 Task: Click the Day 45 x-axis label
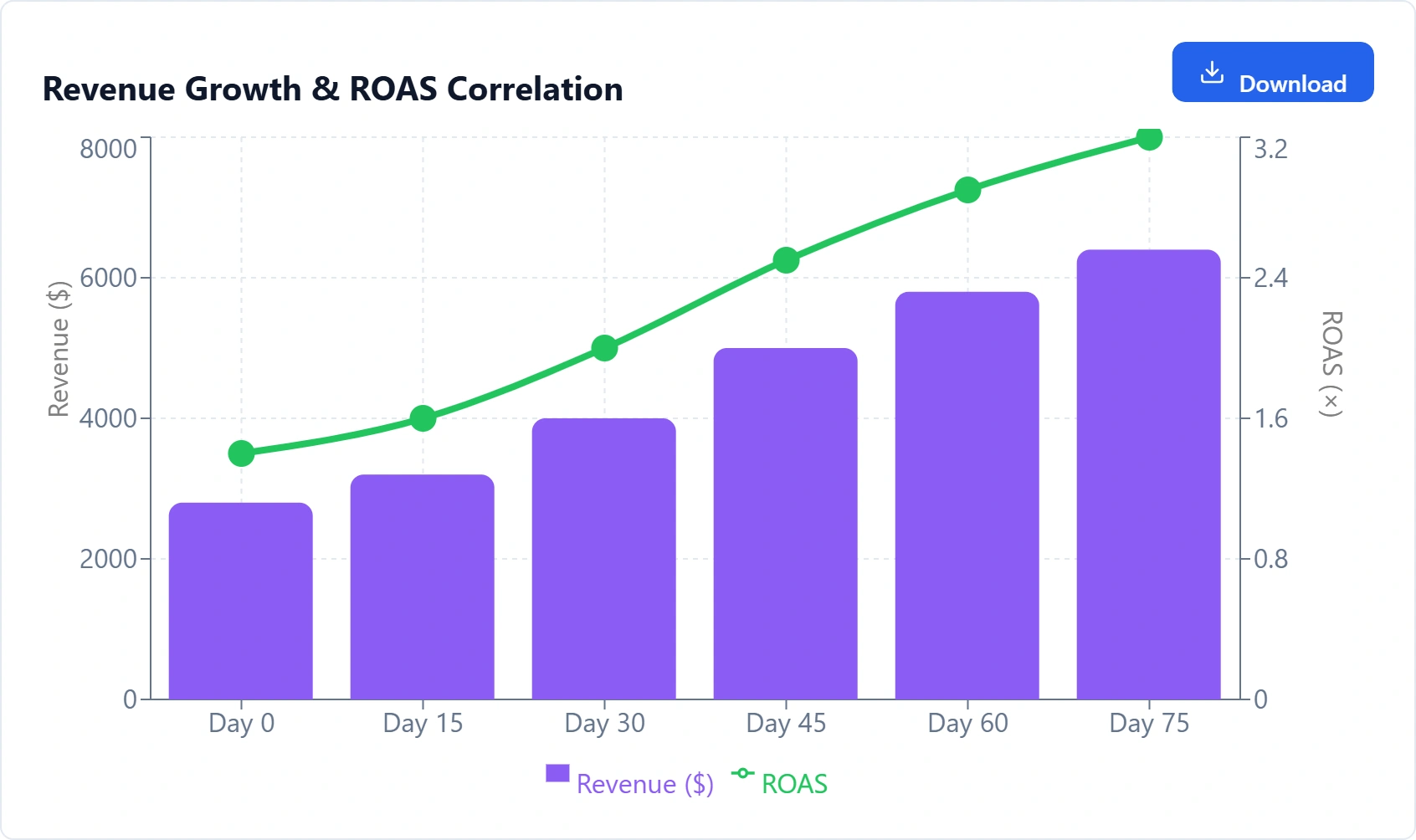coord(786,723)
